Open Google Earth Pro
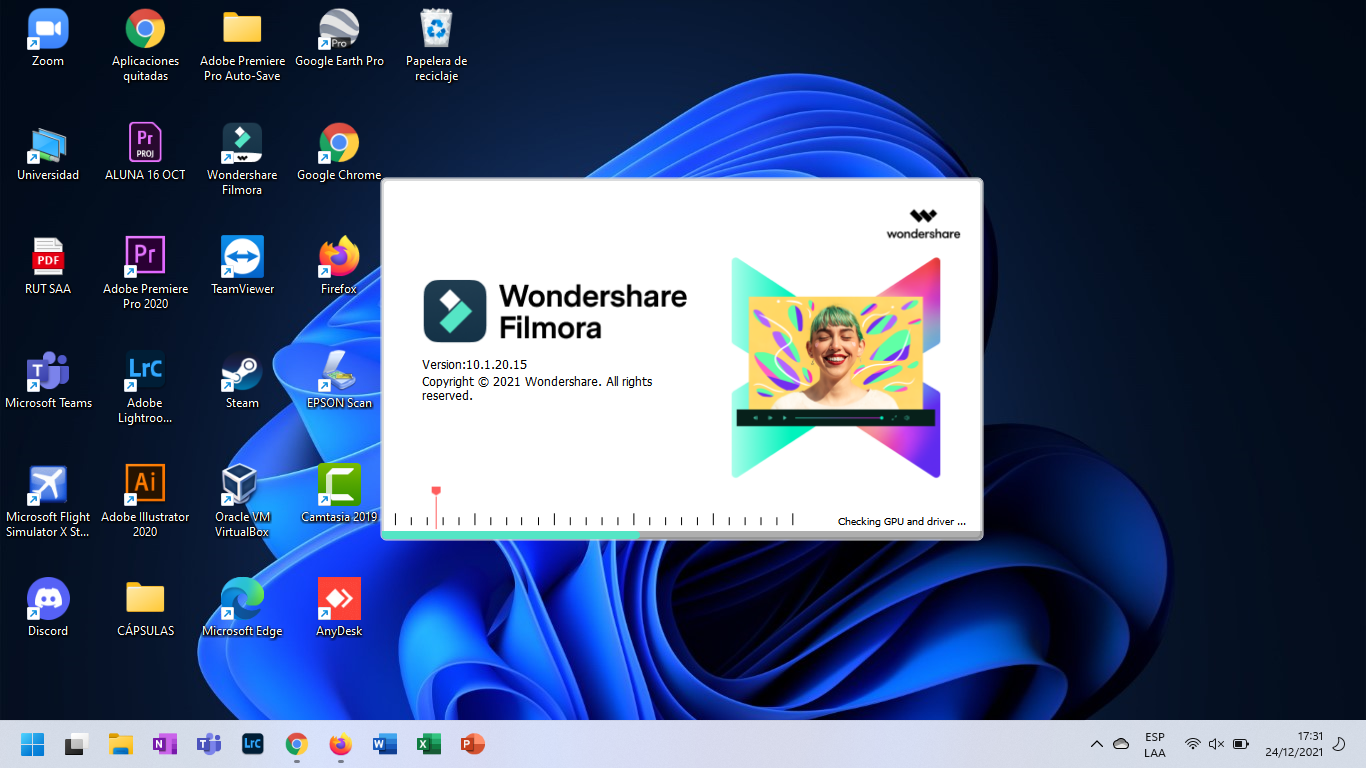1366x768 pixels. tap(338, 28)
